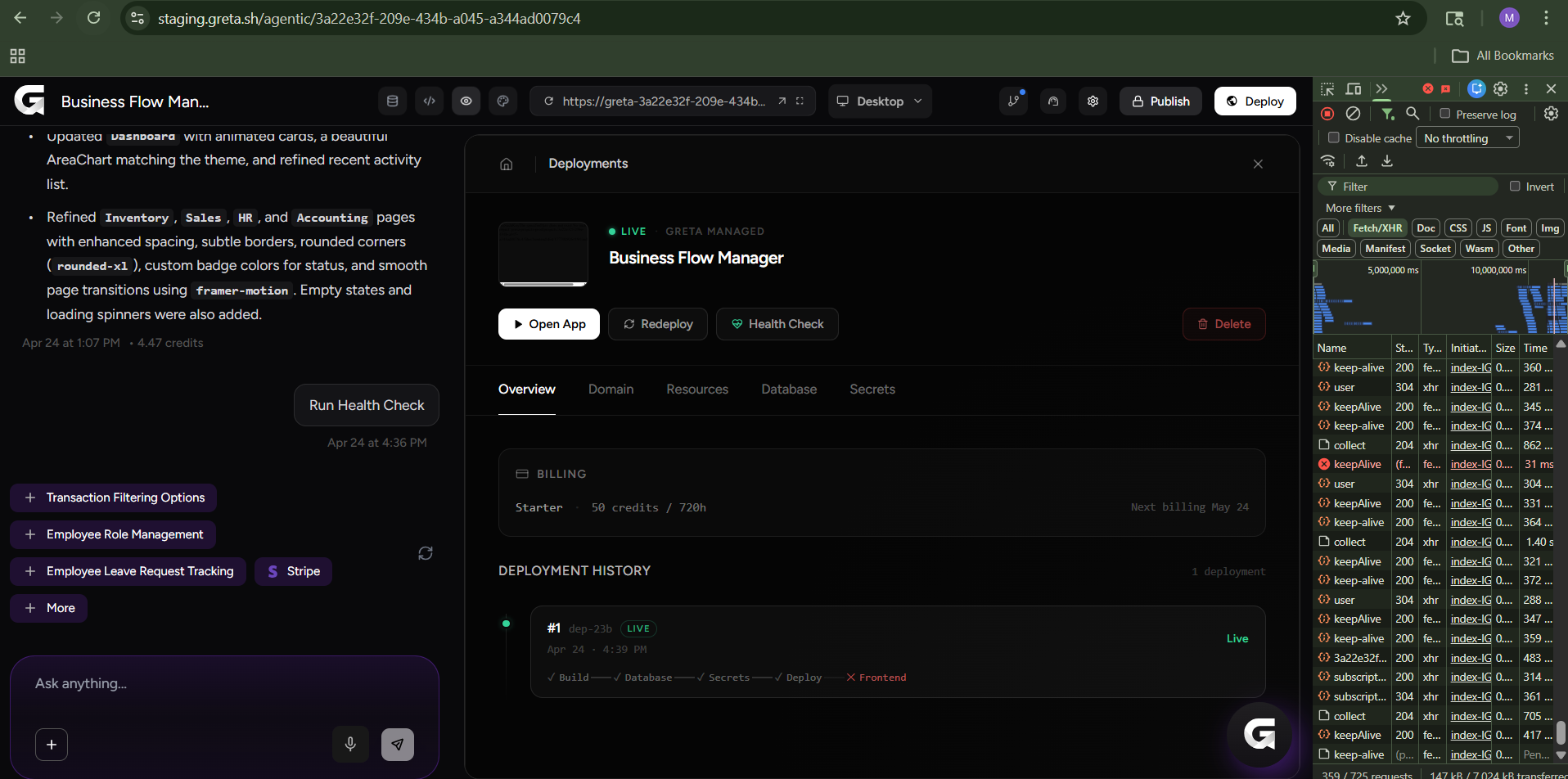Click the support headset icon
Viewport: 1568px width, 779px height.
click(1053, 101)
